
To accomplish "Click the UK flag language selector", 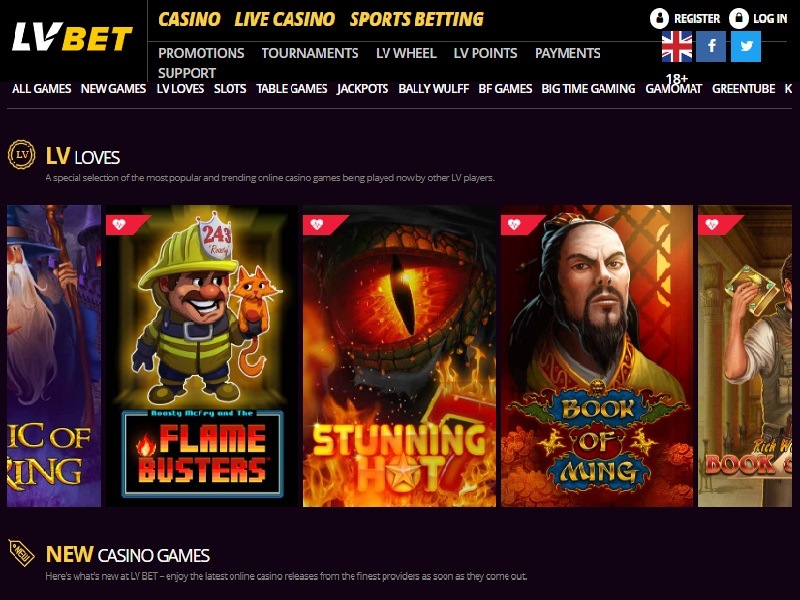I will coord(677,46).
